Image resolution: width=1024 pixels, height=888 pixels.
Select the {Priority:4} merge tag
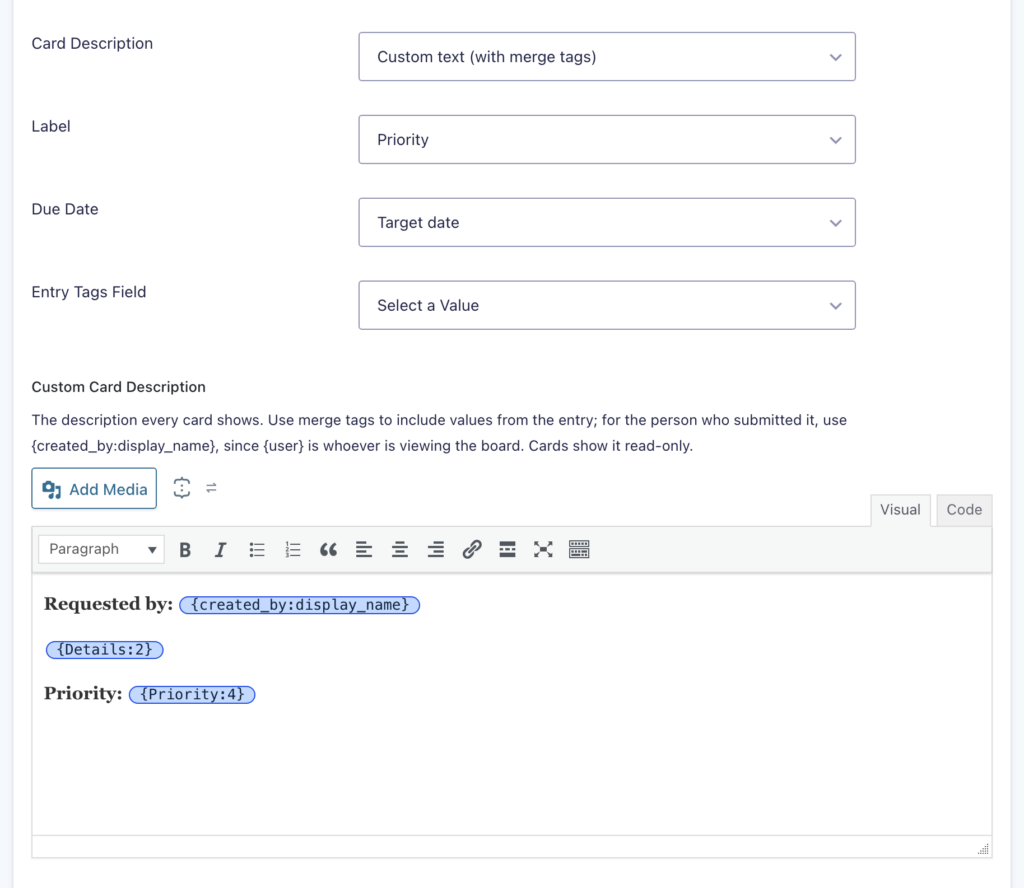point(192,694)
